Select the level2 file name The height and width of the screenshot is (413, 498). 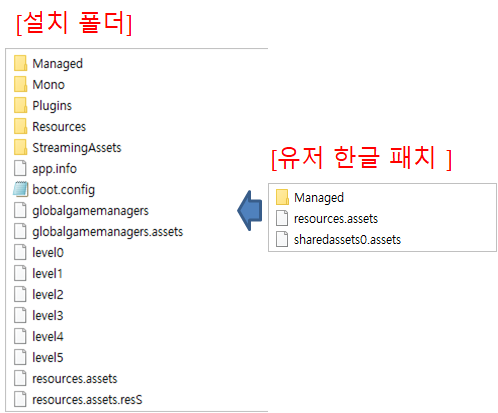click(48, 295)
